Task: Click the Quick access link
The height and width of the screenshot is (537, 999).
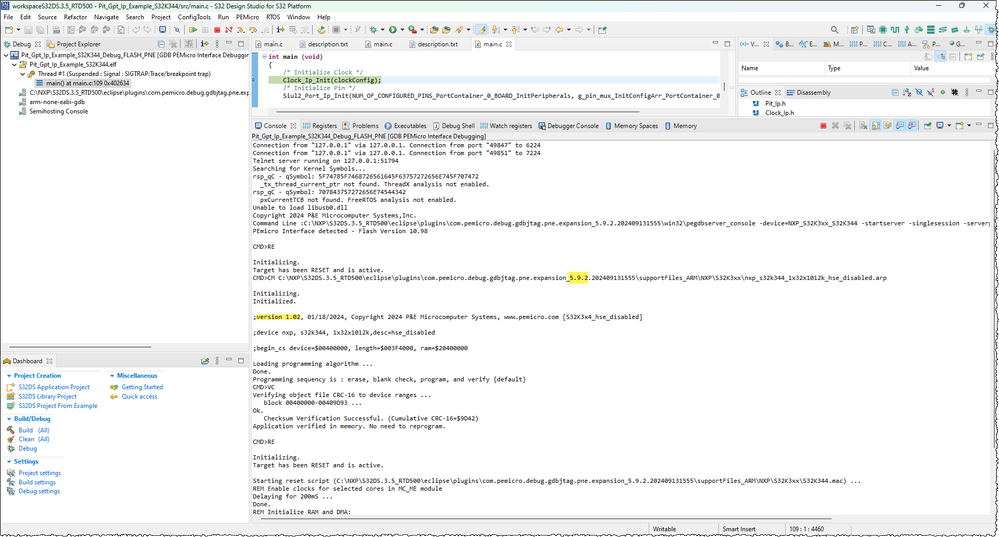Action: tap(140, 396)
